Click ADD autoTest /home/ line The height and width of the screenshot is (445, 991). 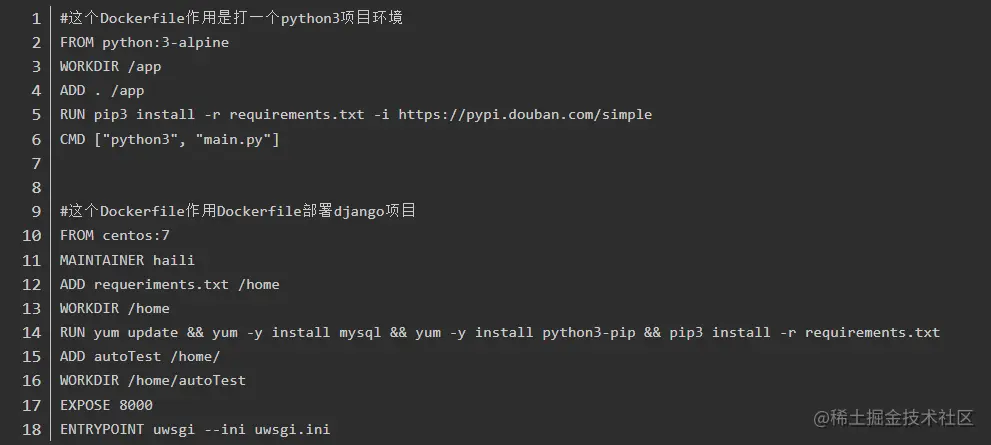click(140, 357)
